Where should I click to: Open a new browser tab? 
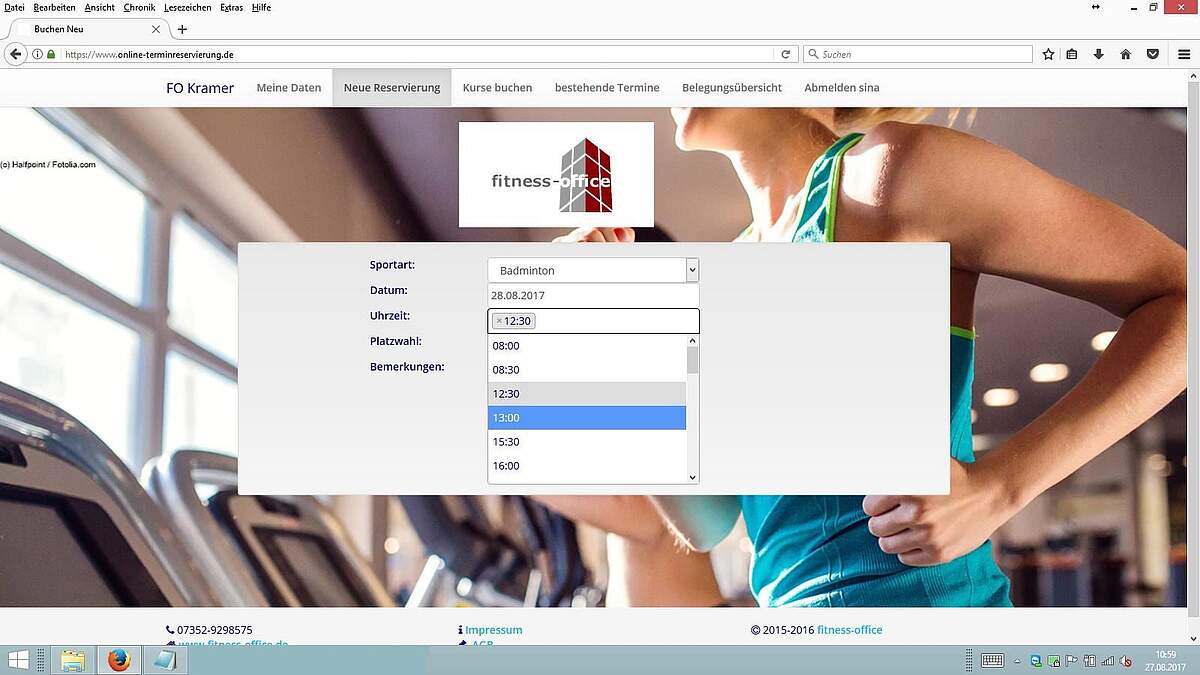point(182,29)
